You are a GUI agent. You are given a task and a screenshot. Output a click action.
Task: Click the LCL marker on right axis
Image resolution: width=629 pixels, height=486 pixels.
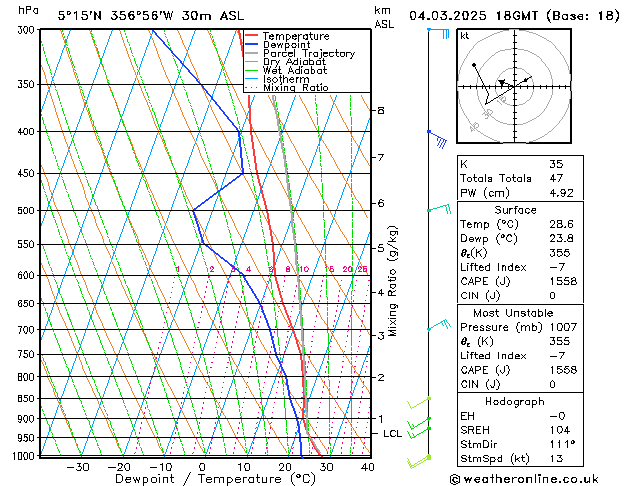pyautogui.click(x=392, y=433)
